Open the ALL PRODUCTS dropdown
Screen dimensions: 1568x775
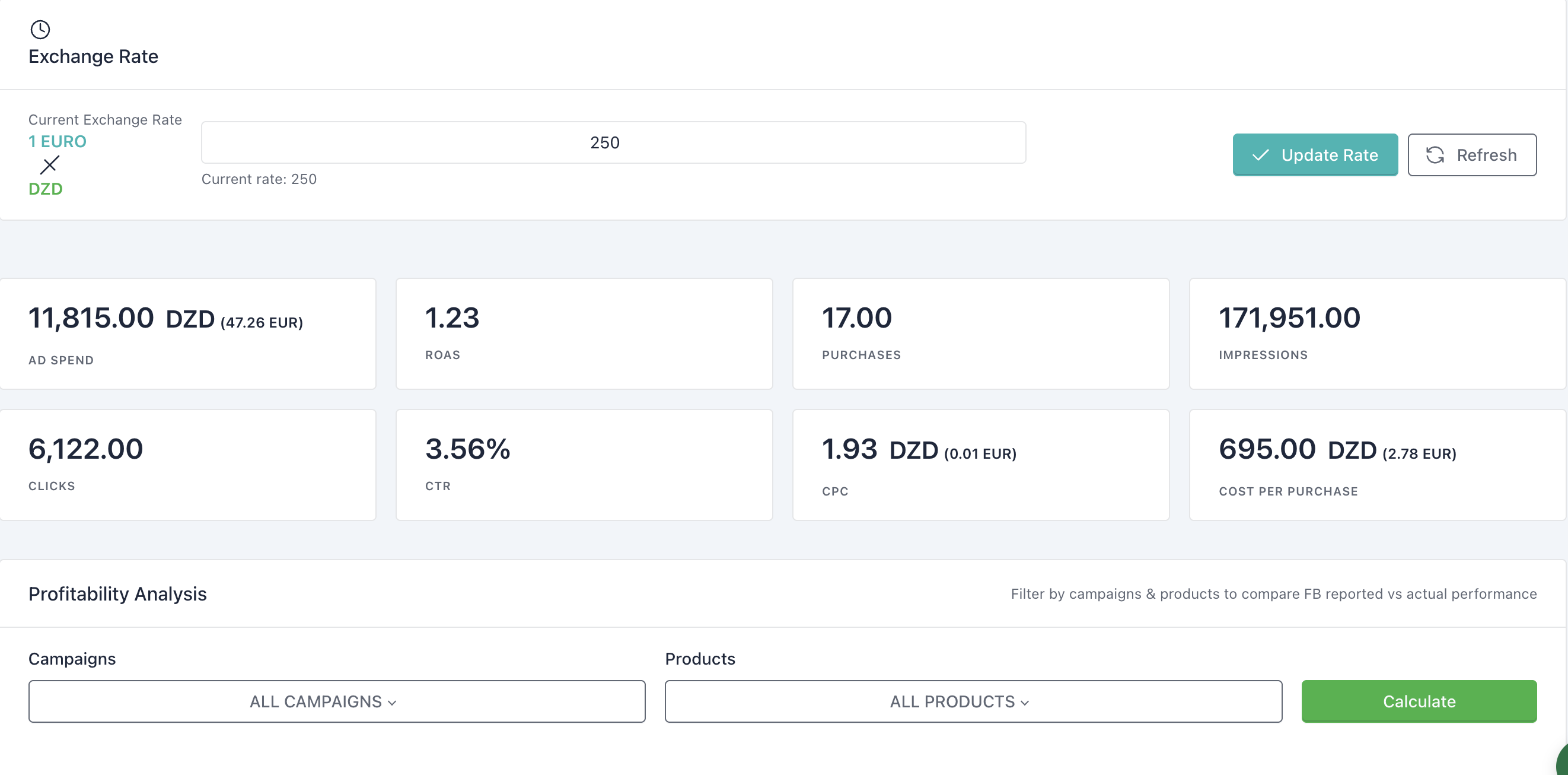[x=973, y=701]
